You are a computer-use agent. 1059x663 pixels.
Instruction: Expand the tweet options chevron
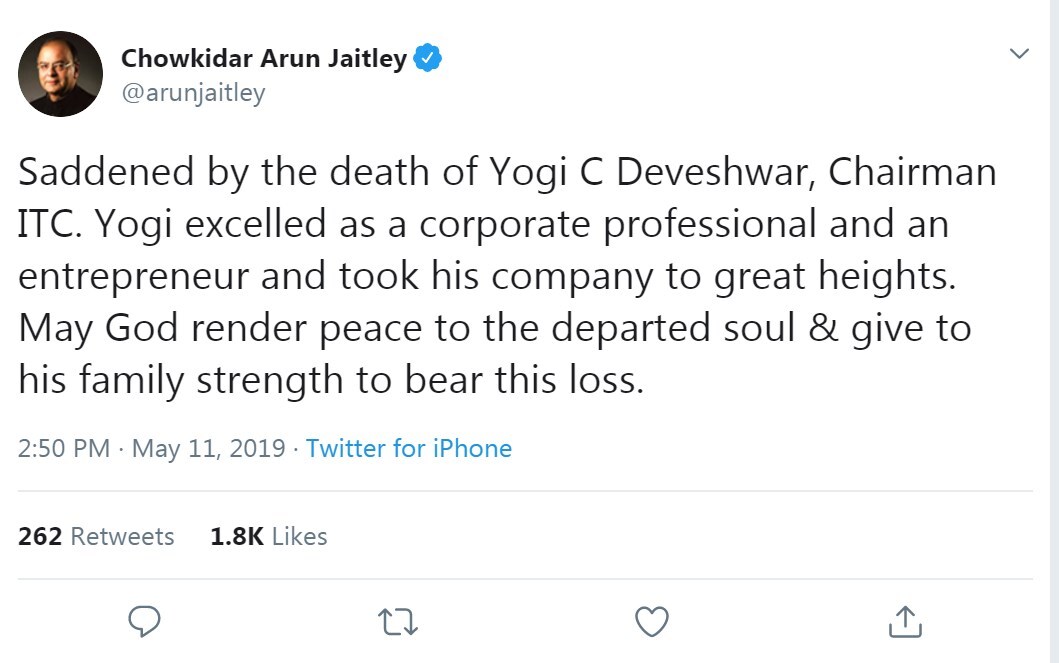click(x=1019, y=54)
